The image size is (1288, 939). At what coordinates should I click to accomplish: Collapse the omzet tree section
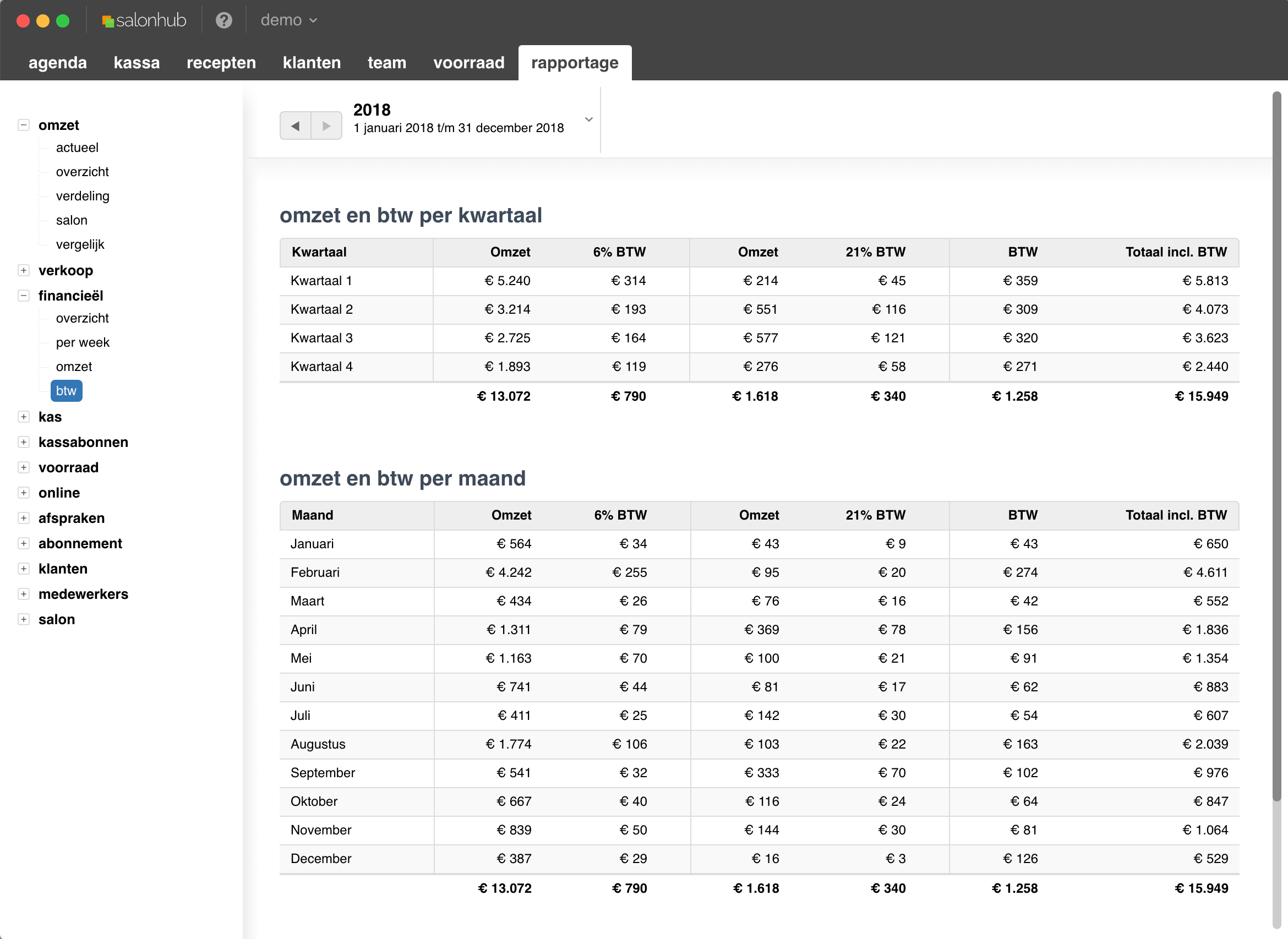23,125
